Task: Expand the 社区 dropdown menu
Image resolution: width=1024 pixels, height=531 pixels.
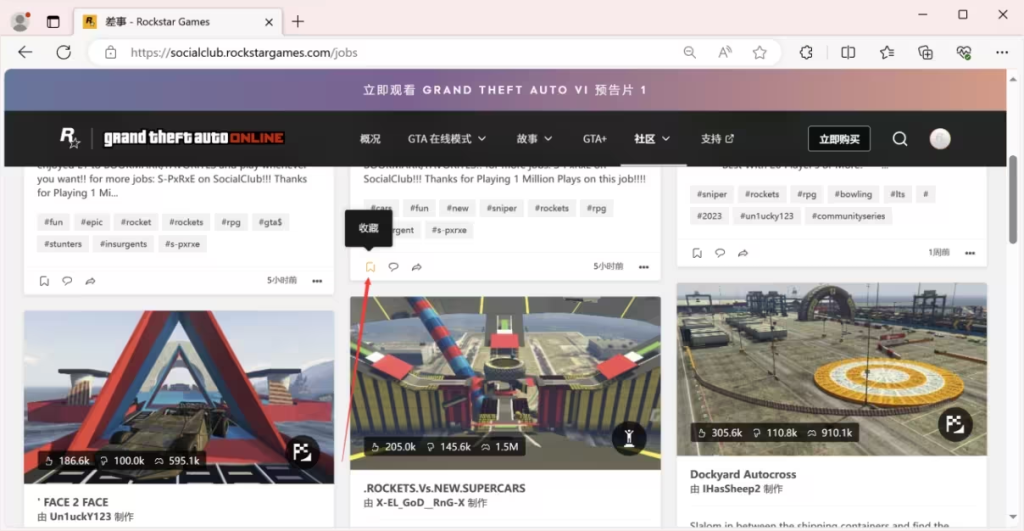Action: [x=652, y=138]
